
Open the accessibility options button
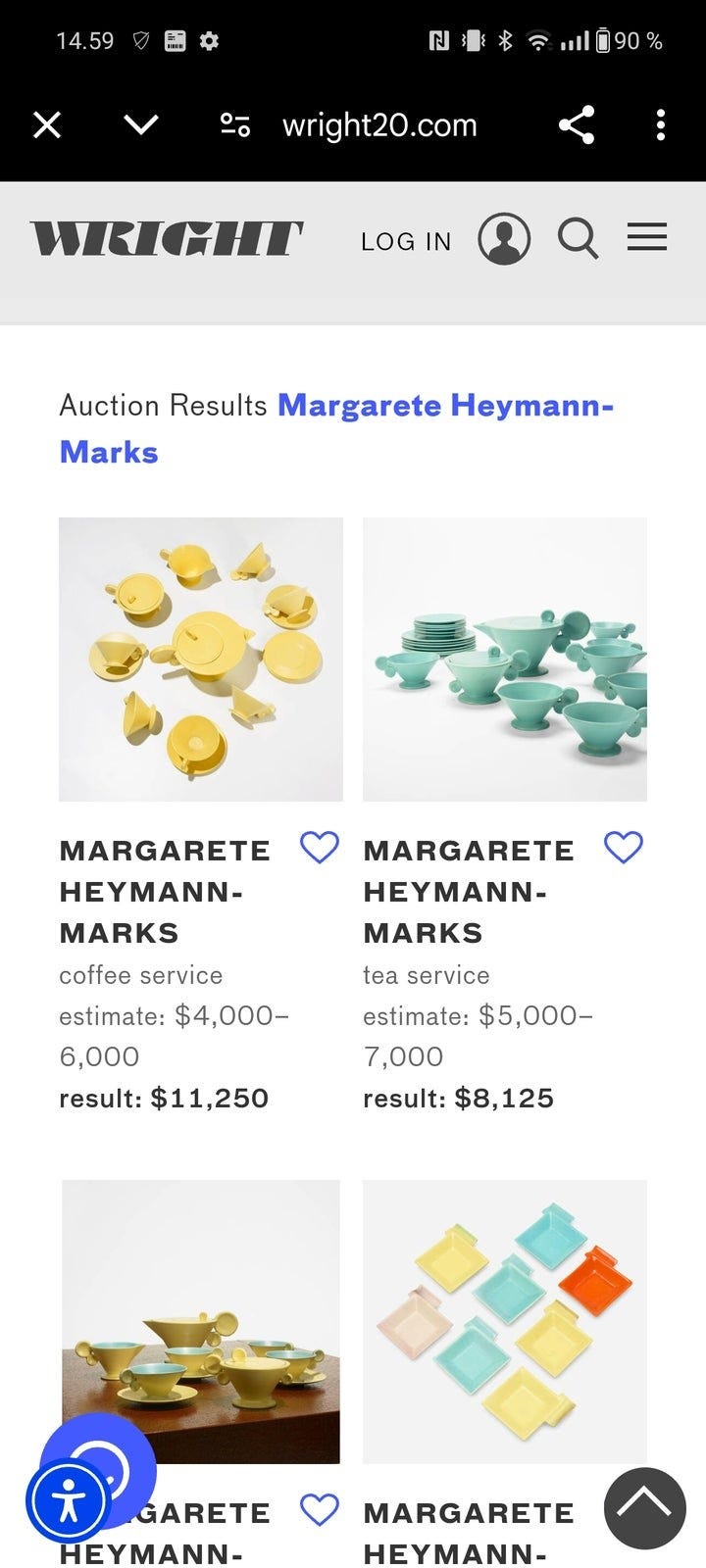click(69, 1500)
